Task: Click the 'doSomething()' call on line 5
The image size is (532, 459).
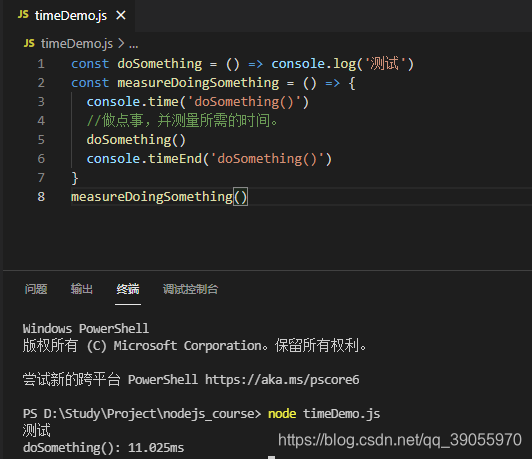Action: pyautogui.click(x=136, y=140)
